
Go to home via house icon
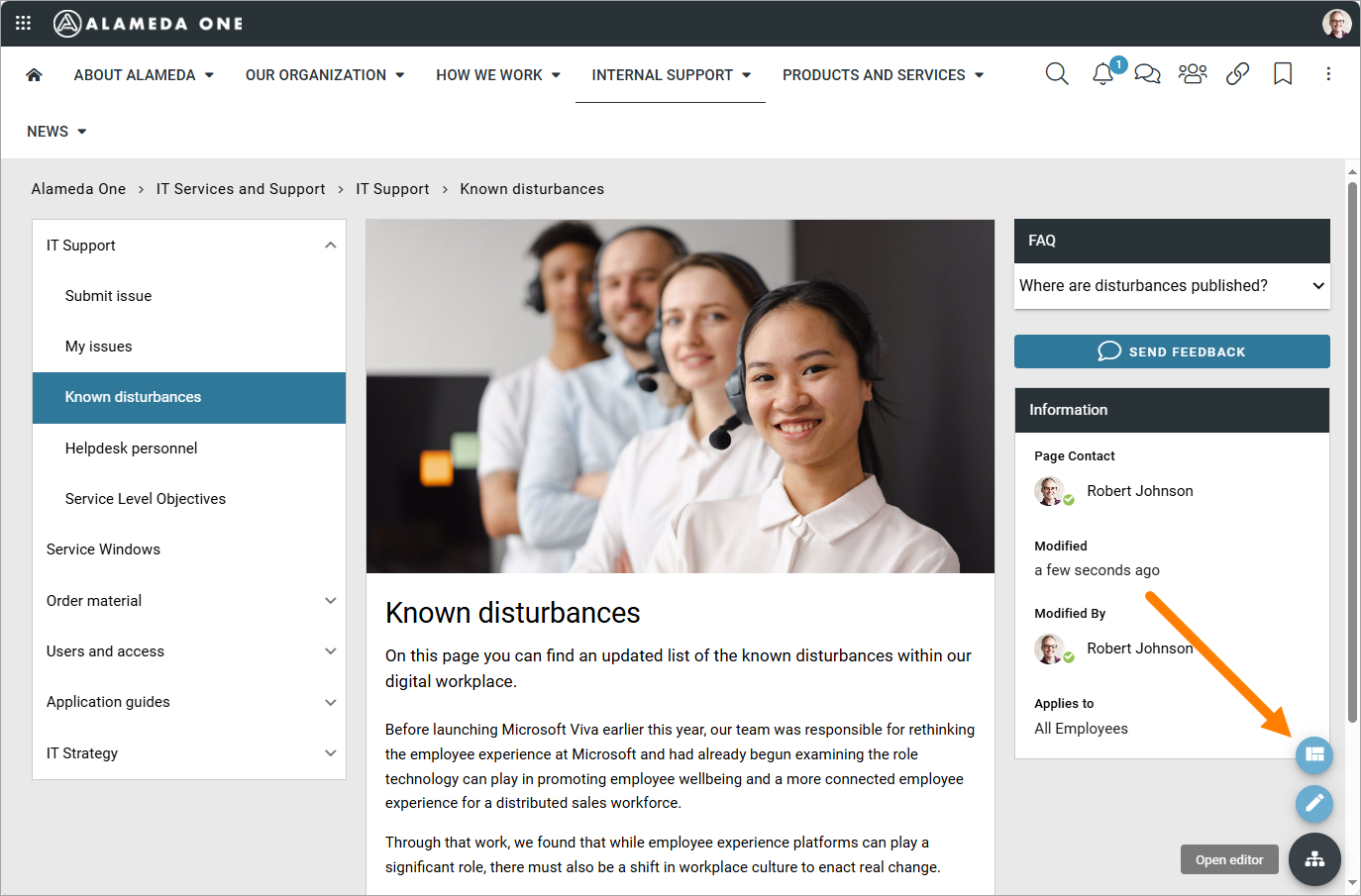(34, 75)
